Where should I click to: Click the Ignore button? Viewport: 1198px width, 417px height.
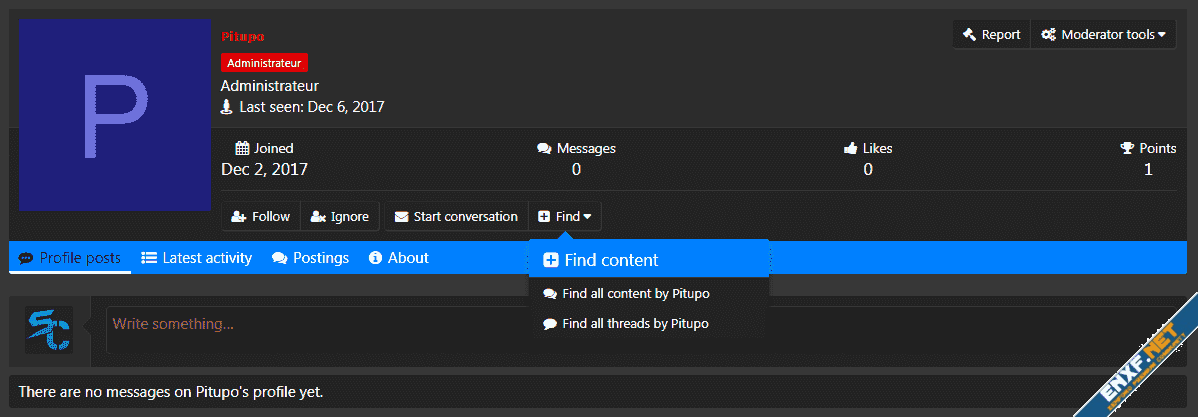pos(340,216)
